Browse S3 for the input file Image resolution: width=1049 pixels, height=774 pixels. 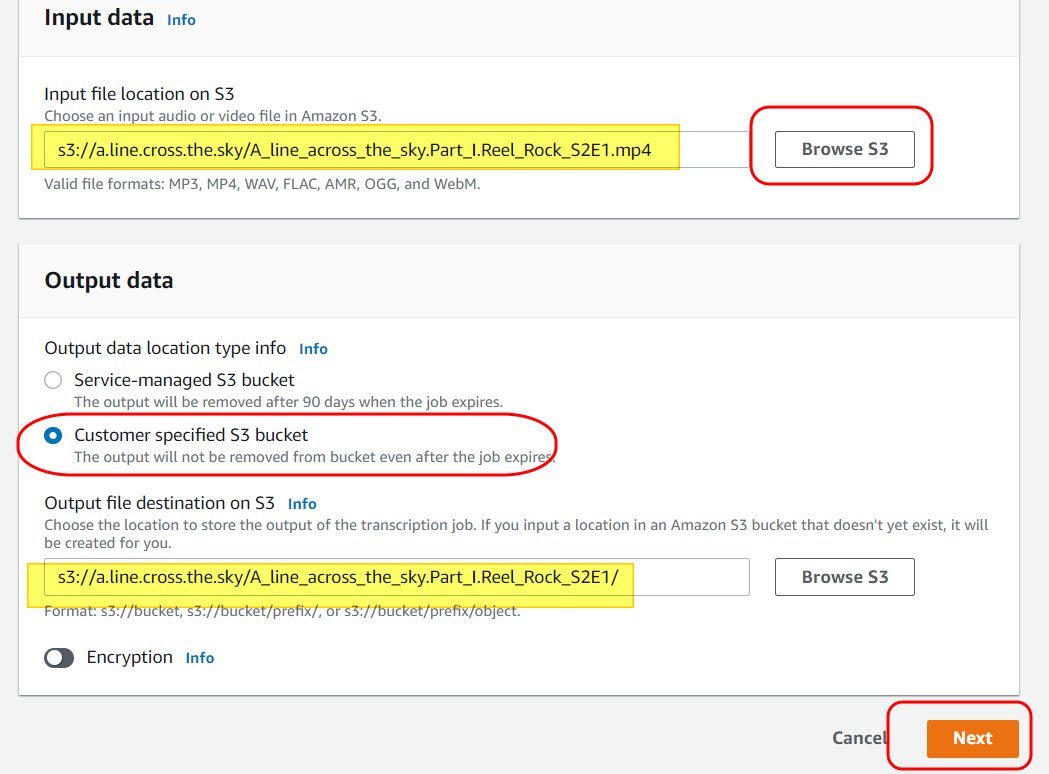(844, 149)
